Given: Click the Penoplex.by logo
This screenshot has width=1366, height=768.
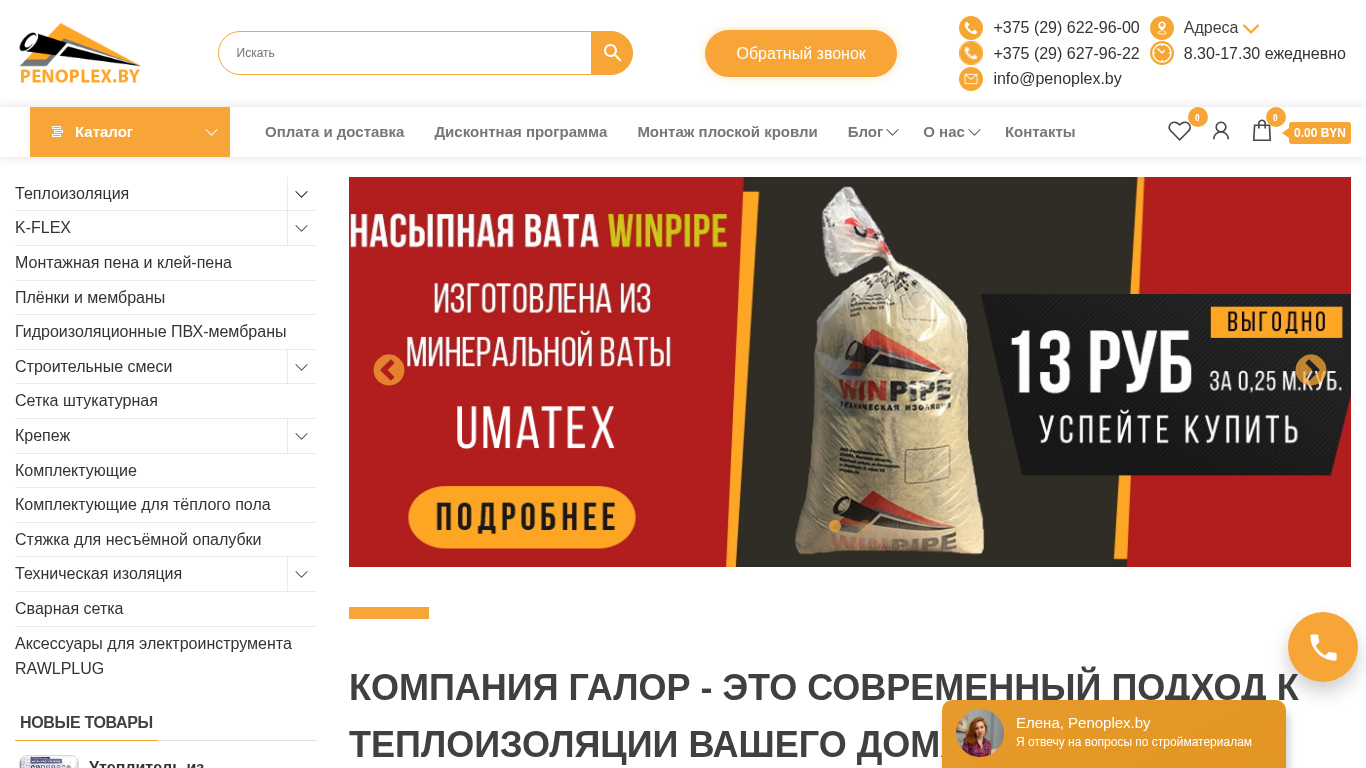Looking at the screenshot, I should pos(80,53).
